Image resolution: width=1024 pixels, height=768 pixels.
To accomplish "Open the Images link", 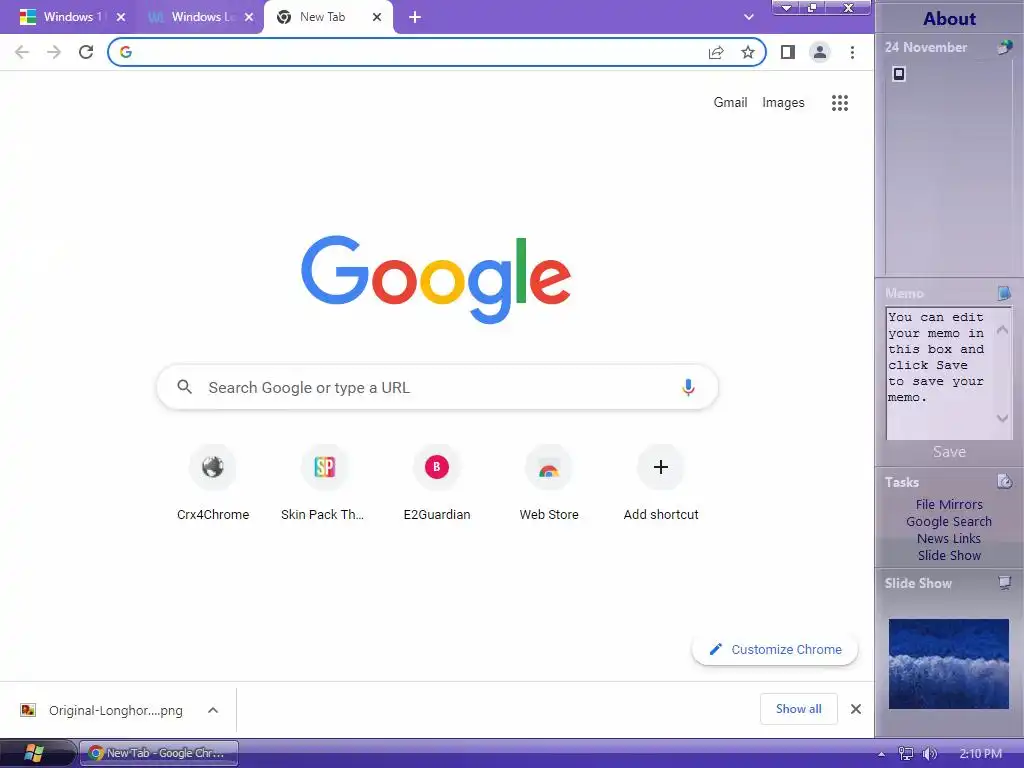I will [x=783, y=103].
